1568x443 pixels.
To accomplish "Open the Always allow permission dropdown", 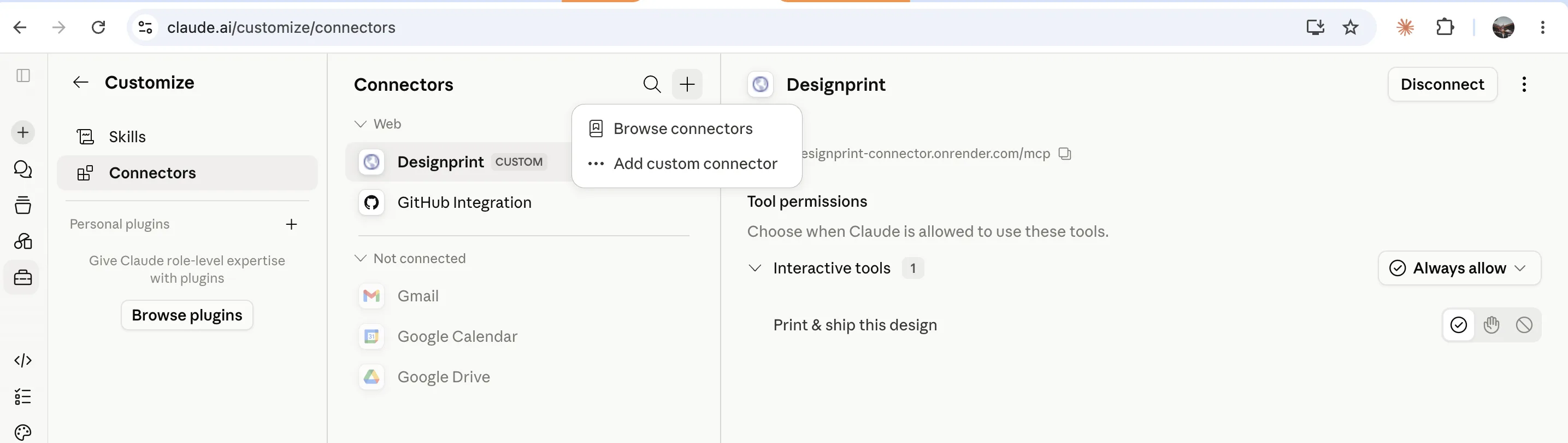I will tap(1459, 268).
